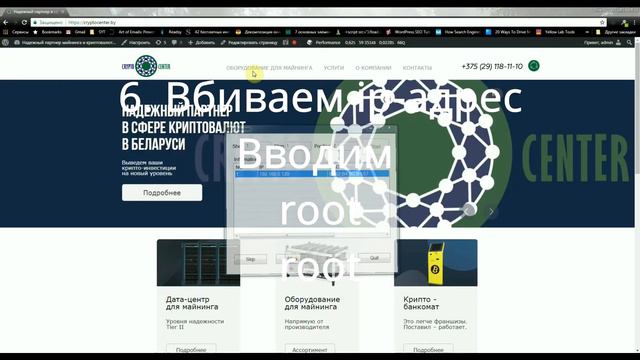Click the hero banner Подробнее button
This screenshot has width=640, height=360.
point(162,192)
